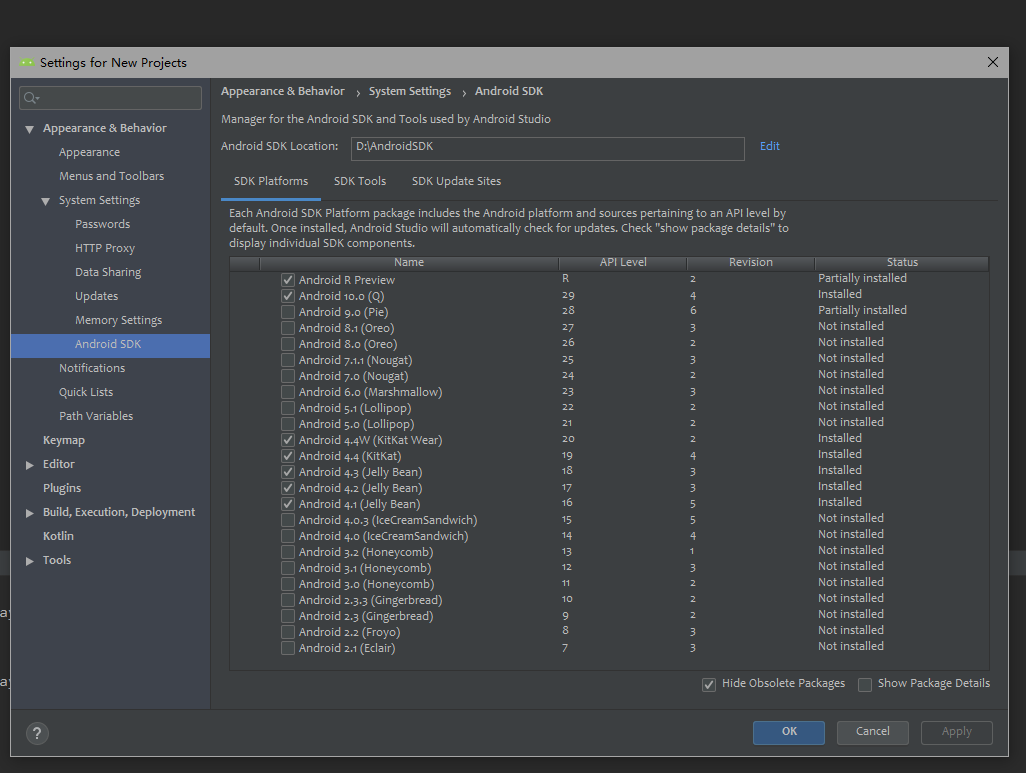
Task: Click the search magnifier icon in sidebar
Action: 31,98
